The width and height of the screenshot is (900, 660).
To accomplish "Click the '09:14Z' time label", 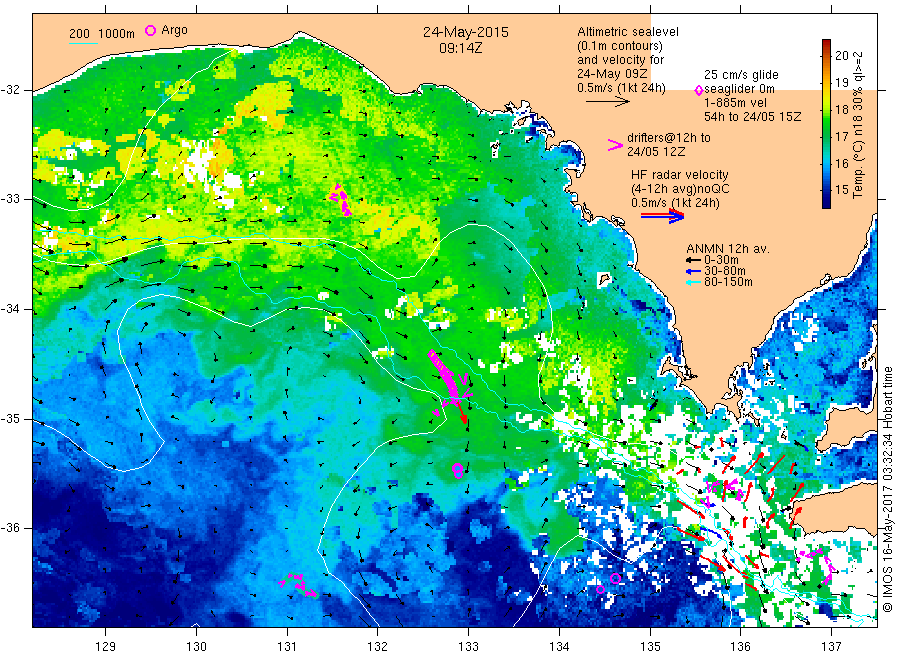I will (x=461, y=48).
